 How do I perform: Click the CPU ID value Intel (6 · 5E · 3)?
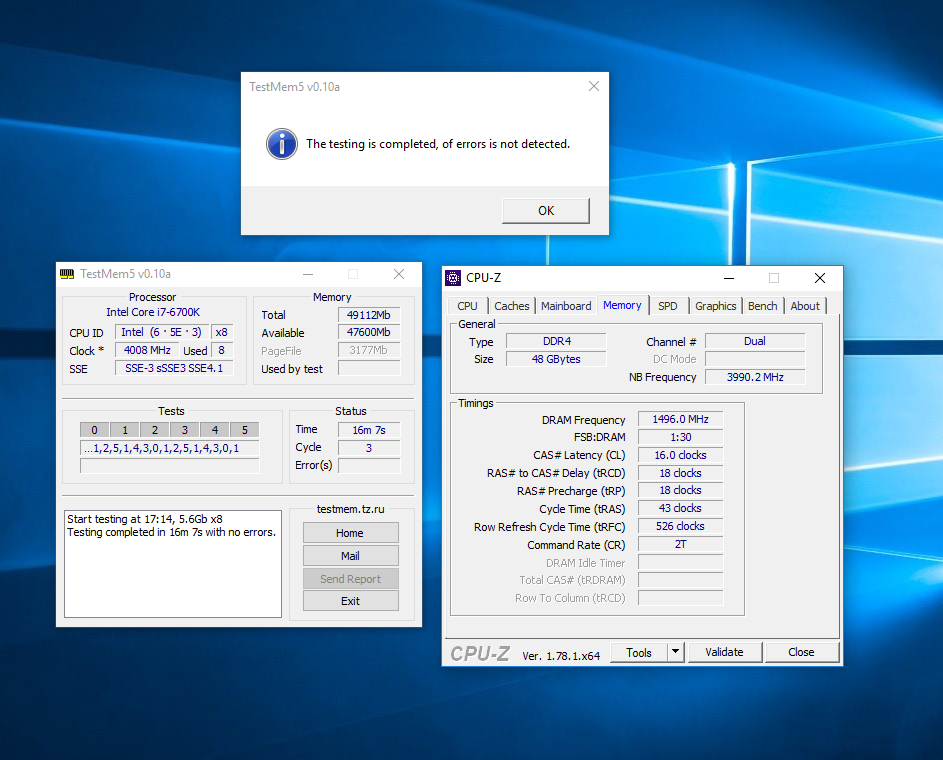point(162,332)
